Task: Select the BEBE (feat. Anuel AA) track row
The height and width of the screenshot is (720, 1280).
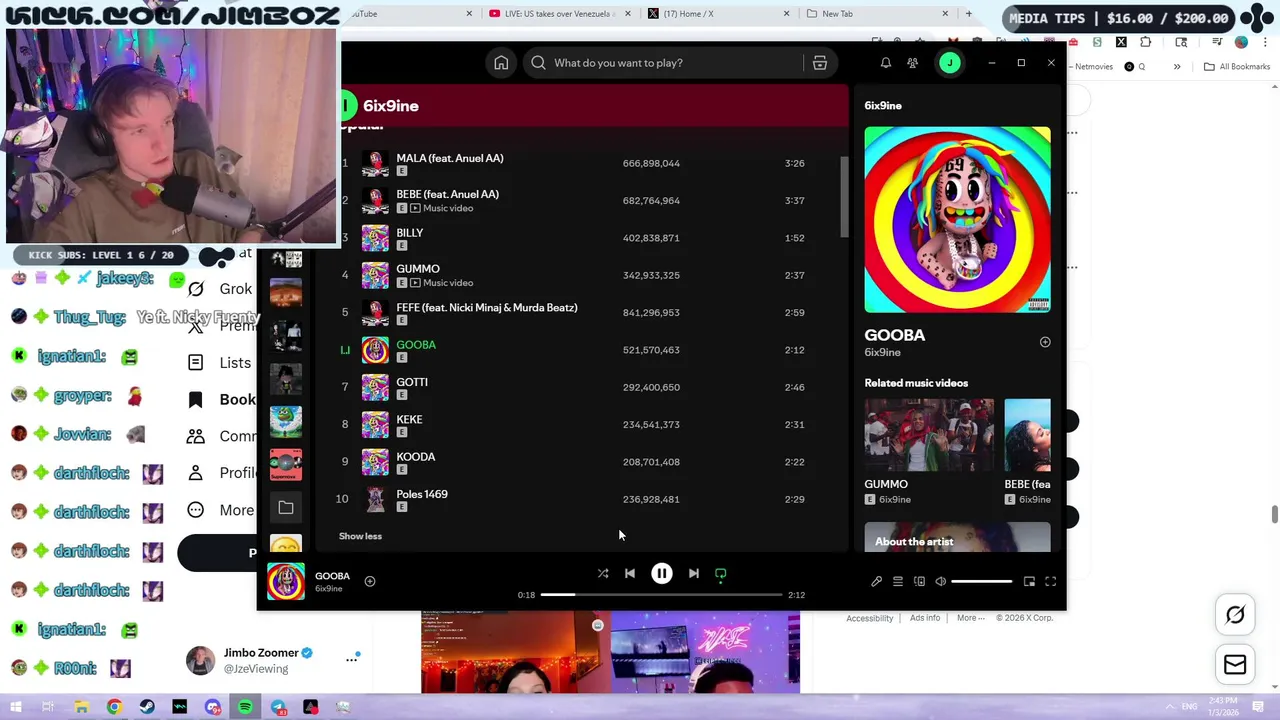Action: [x=584, y=200]
